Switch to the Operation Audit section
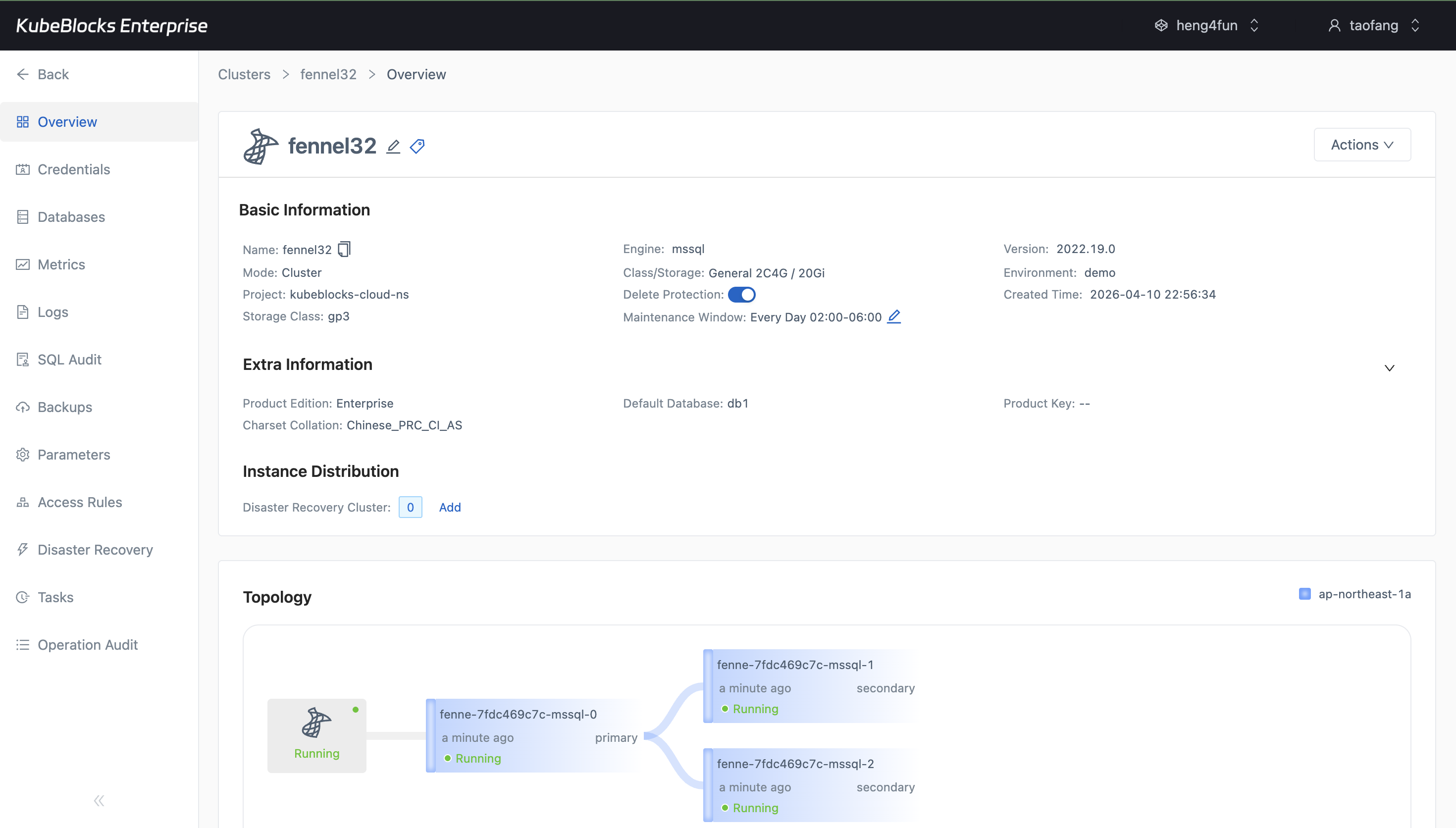Screen dimensions: 1456x828 point(88,644)
